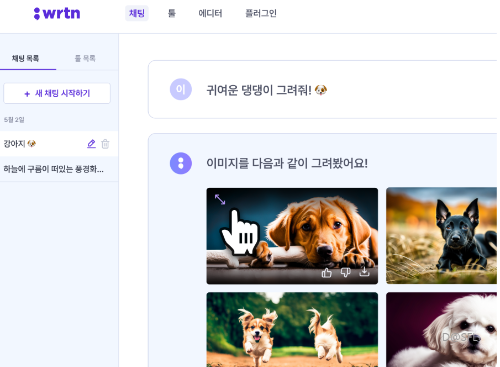The image size is (500, 367).
Task: Click the 귀여운 댕댕이 그려줘! prompt message
Action: 267,90
